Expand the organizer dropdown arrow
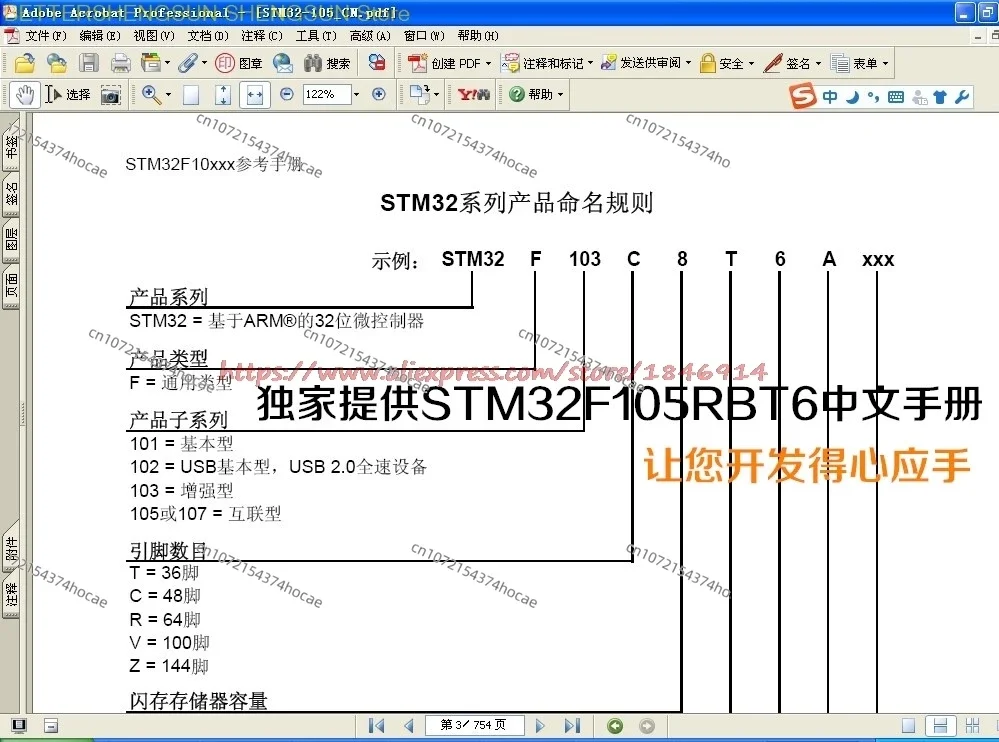999x742 pixels. [x=168, y=63]
